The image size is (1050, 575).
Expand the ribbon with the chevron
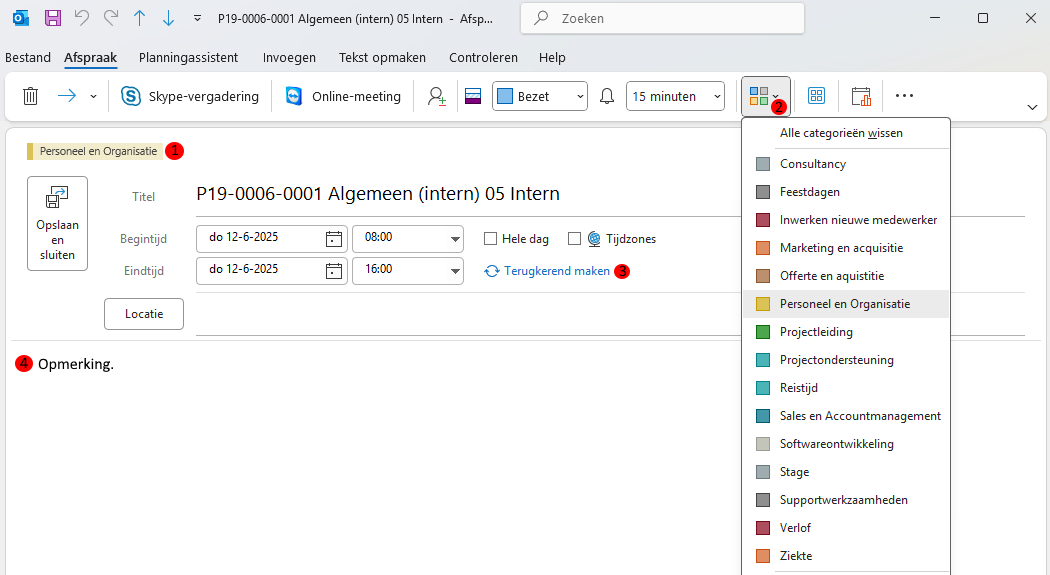tap(1032, 107)
